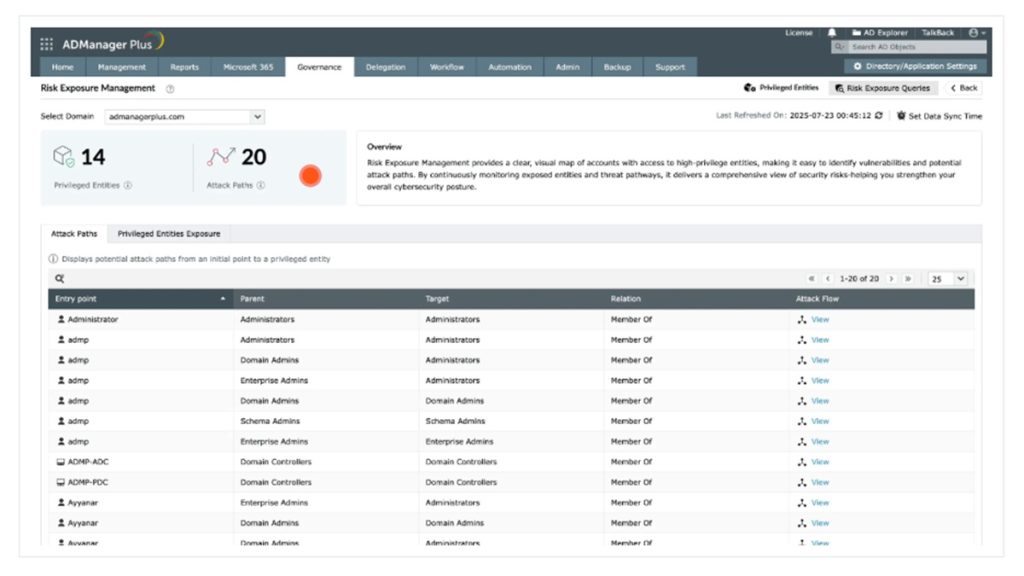
Task: Click info icon beside Attack Paths count
Action: [x=261, y=185]
